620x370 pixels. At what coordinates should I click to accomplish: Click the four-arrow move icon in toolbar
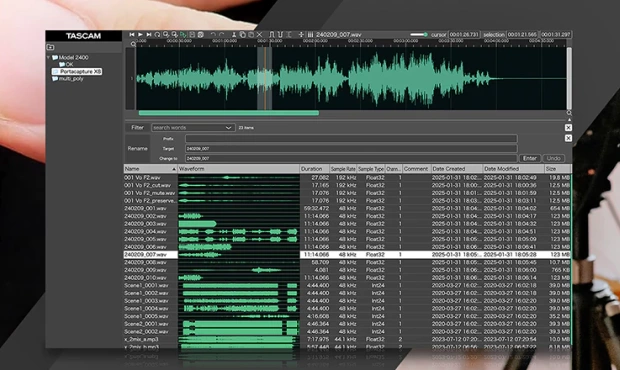pyautogui.click(x=301, y=35)
